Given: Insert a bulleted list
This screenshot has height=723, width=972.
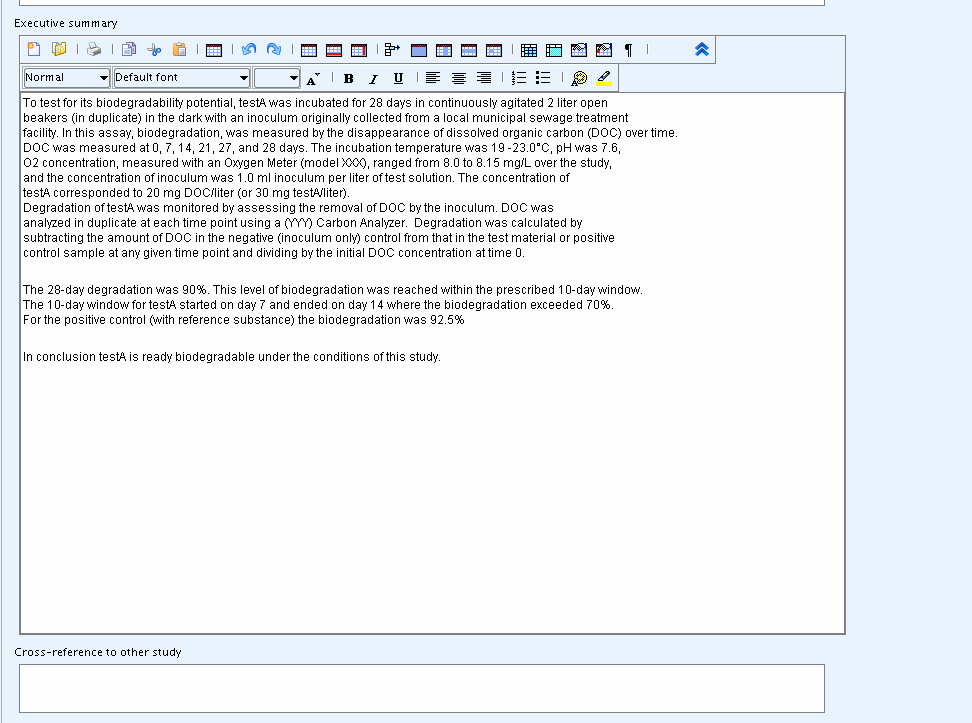Looking at the screenshot, I should [543, 78].
